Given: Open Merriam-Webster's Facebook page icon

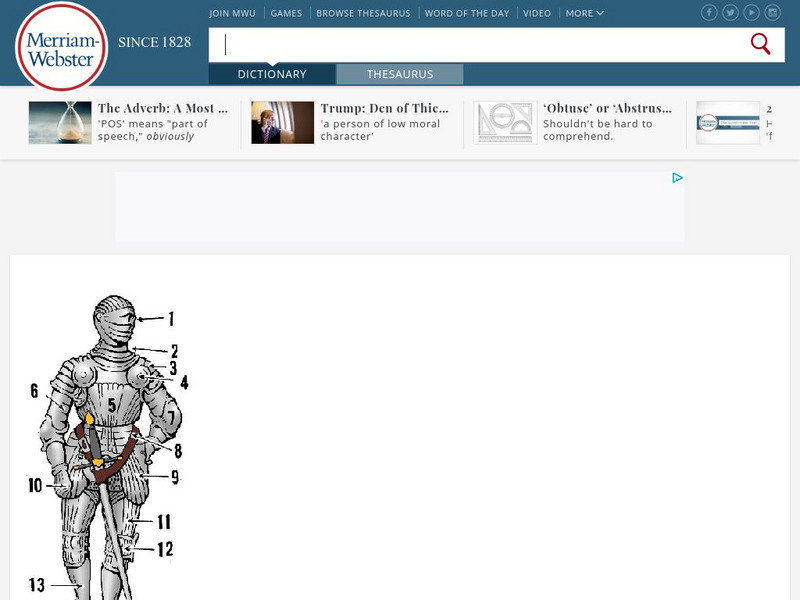Looking at the screenshot, I should (x=709, y=12).
